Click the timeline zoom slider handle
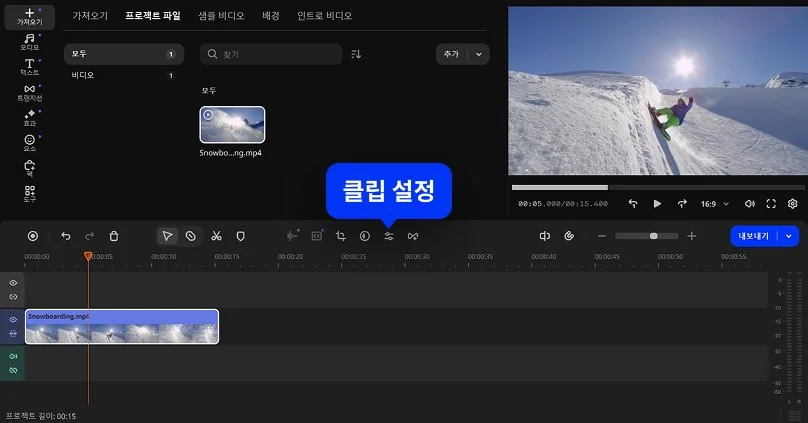This screenshot has width=808, height=423. (653, 236)
